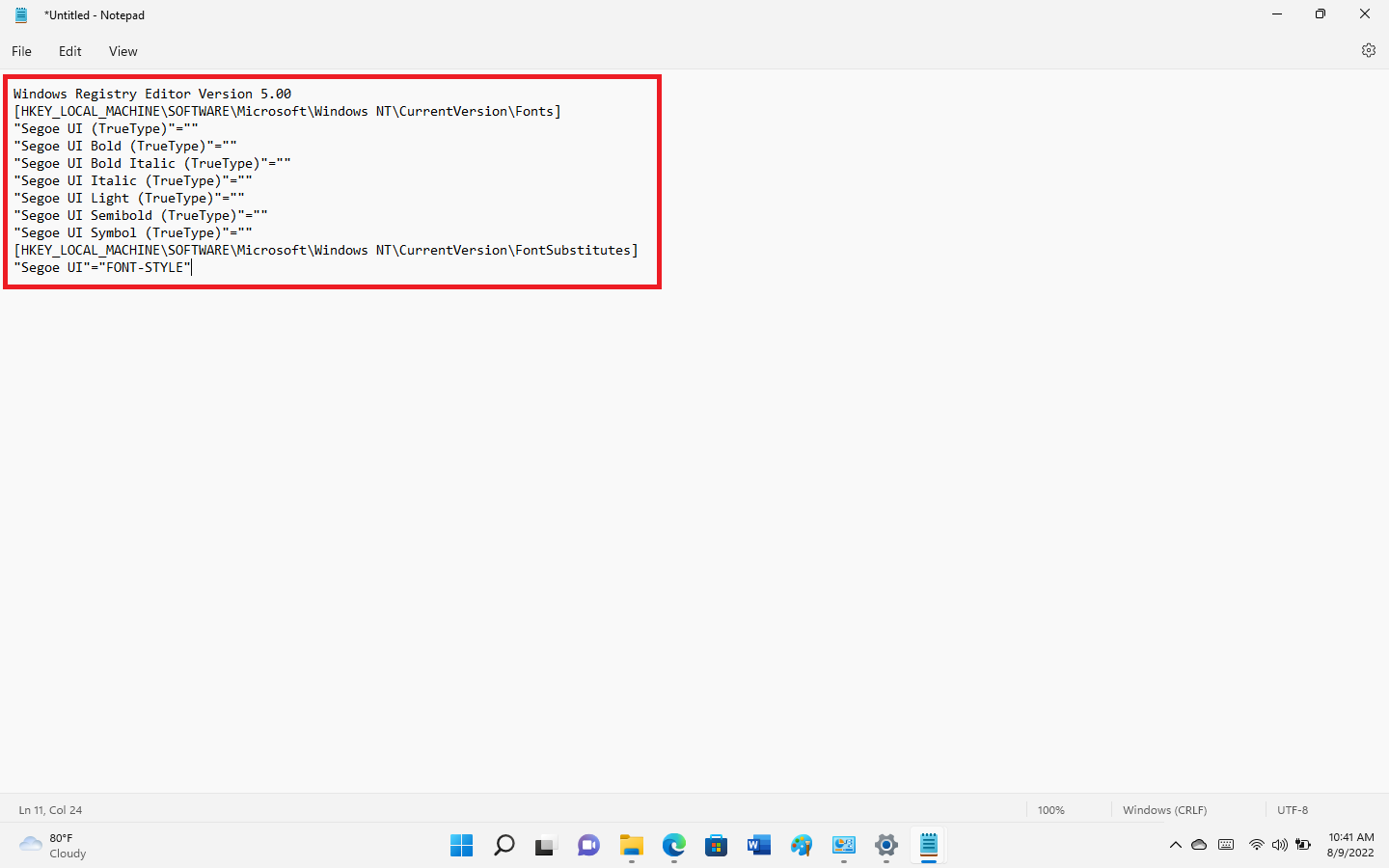Open taskbar Search
Viewport: 1389px width, 868px height.
pyautogui.click(x=504, y=846)
